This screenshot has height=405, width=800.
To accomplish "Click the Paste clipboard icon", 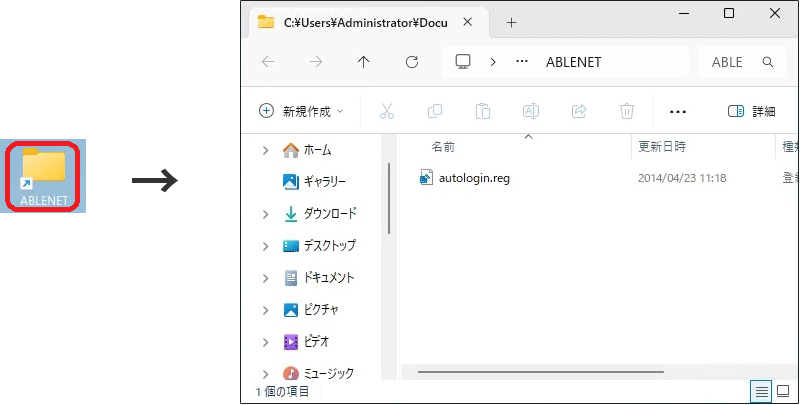I will point(483,111).
